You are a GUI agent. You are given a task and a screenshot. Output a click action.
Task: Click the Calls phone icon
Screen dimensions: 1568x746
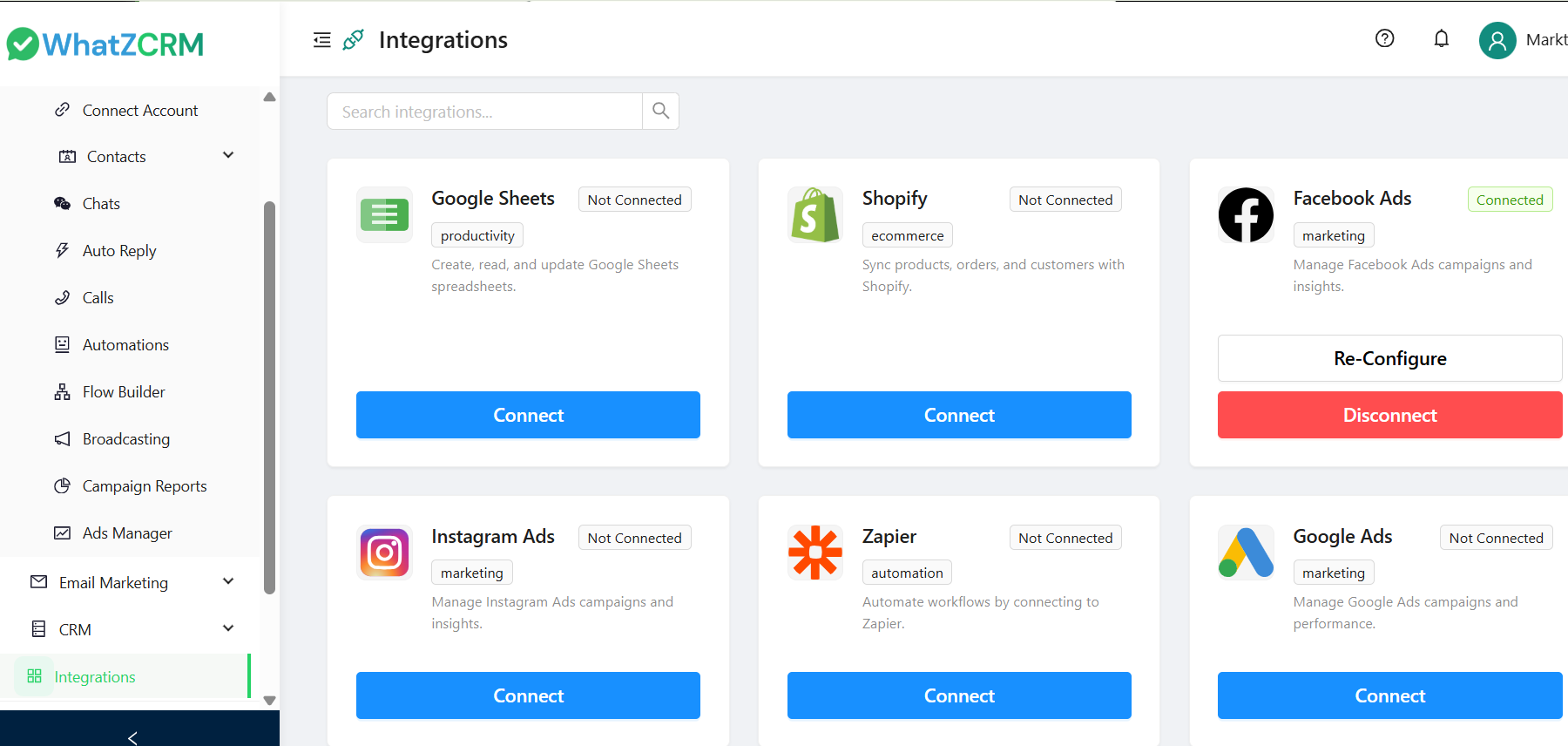(x=62, y=297)
